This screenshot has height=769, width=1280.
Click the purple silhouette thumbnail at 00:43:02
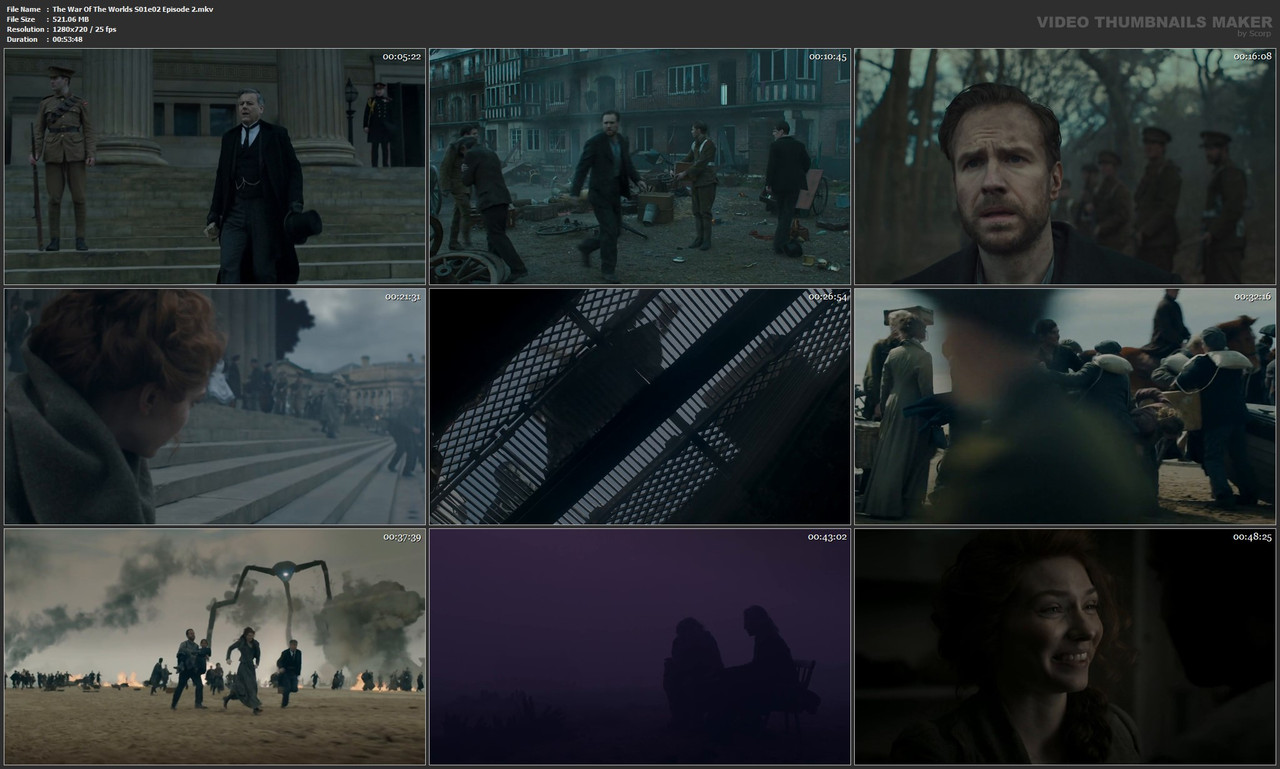pyautogui.click(x=640, y=647)
